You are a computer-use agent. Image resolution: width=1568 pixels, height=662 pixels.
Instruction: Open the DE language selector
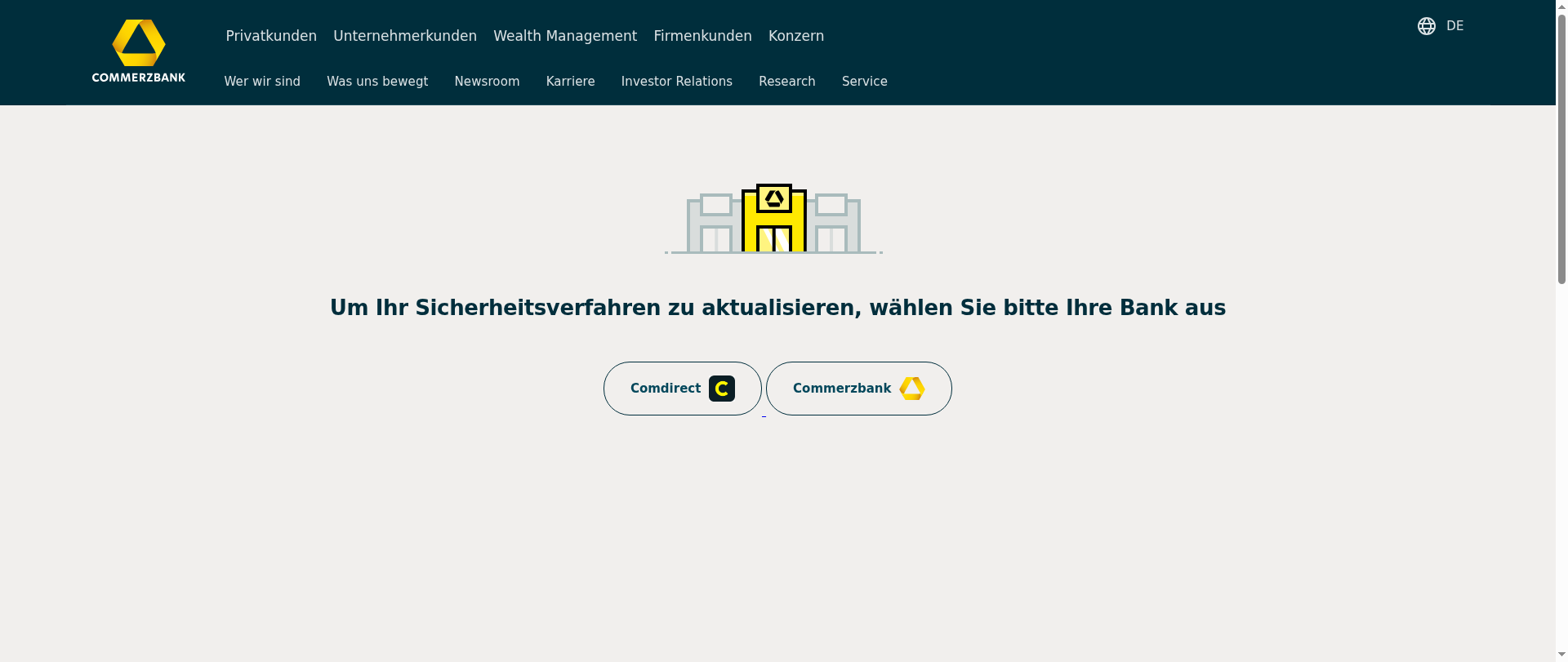click(x=1454, y=26)
